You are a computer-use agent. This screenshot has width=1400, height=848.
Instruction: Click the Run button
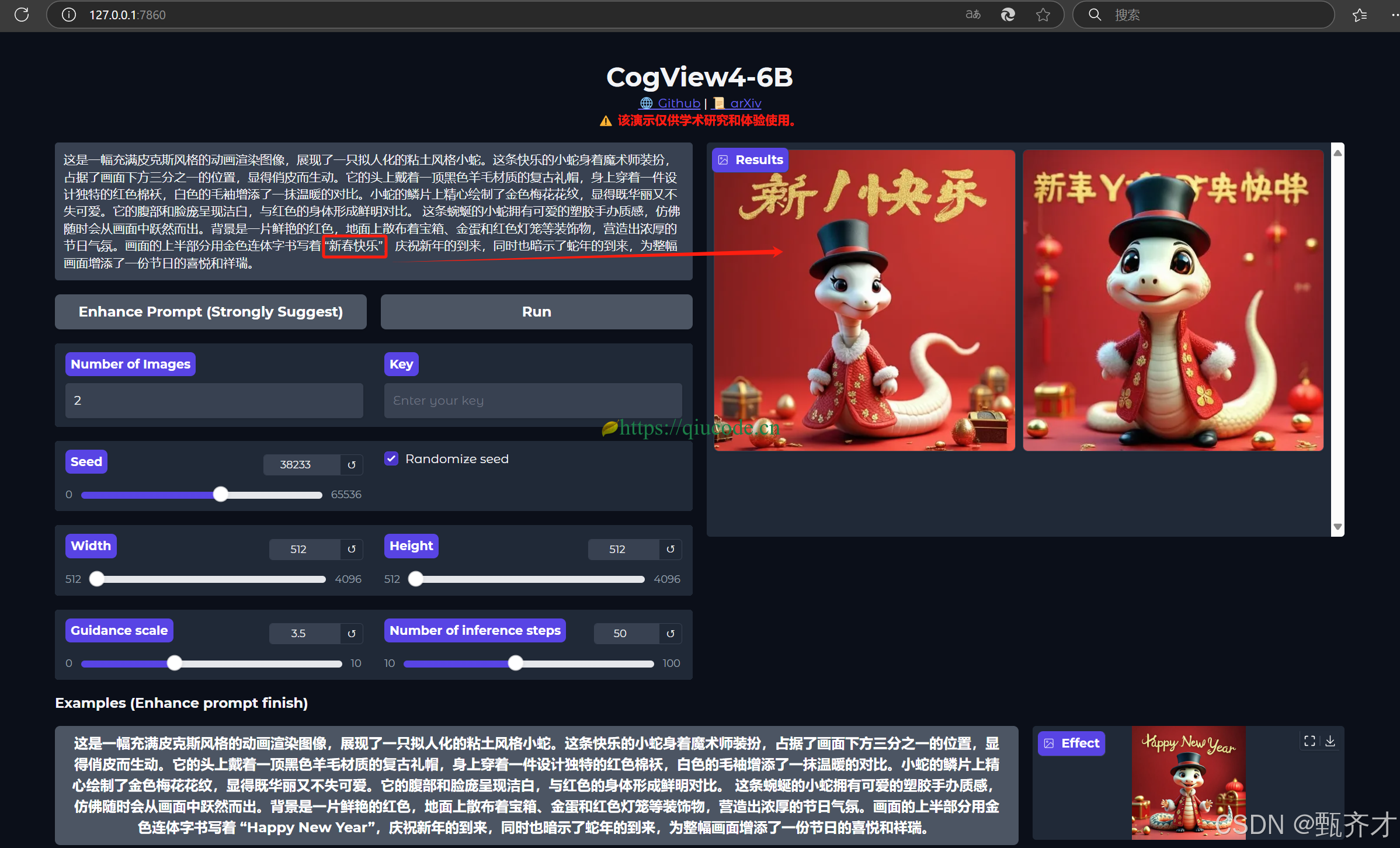(537, 312)
